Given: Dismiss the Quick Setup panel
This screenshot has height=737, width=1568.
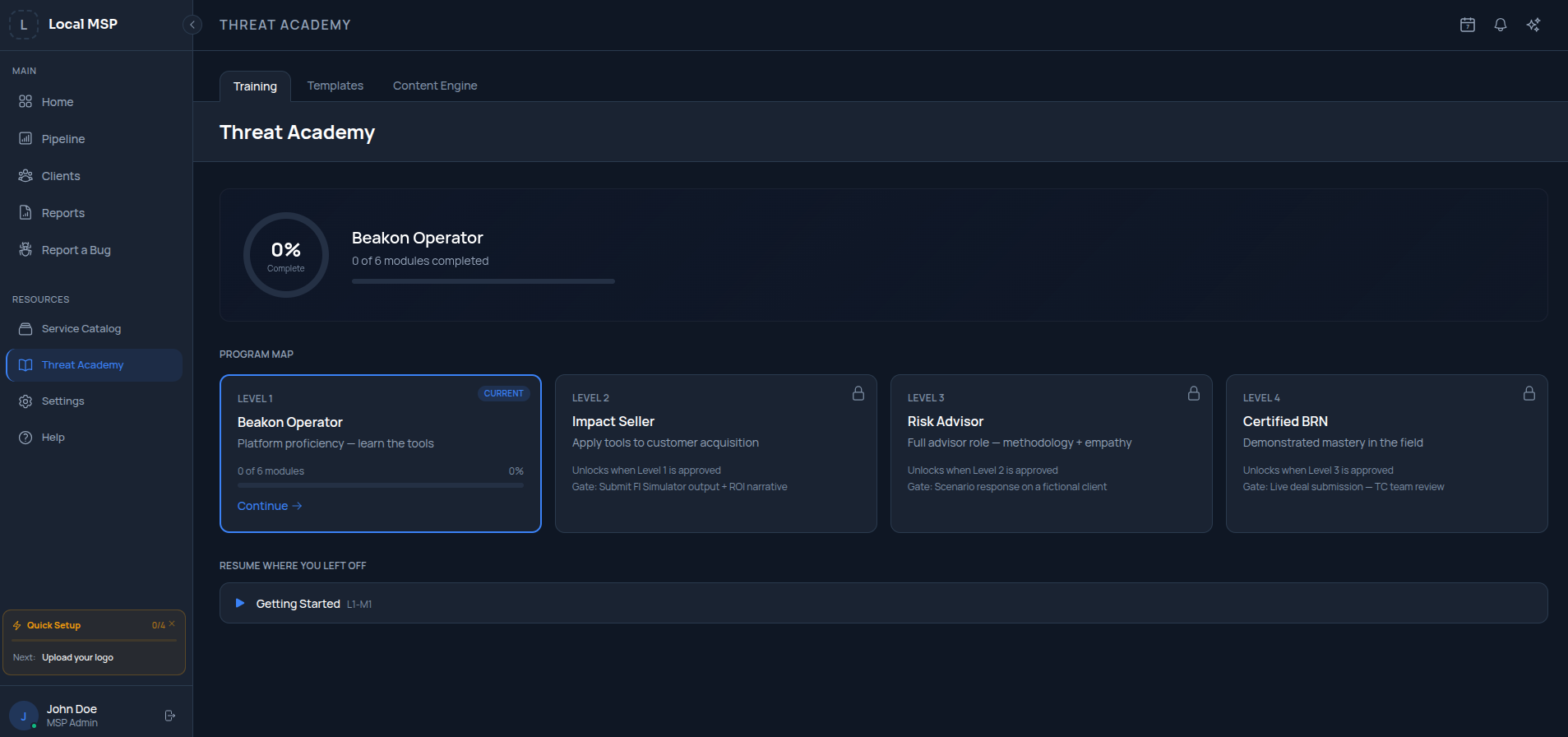Looking at the screenshot, I should (x=172, y=623).
